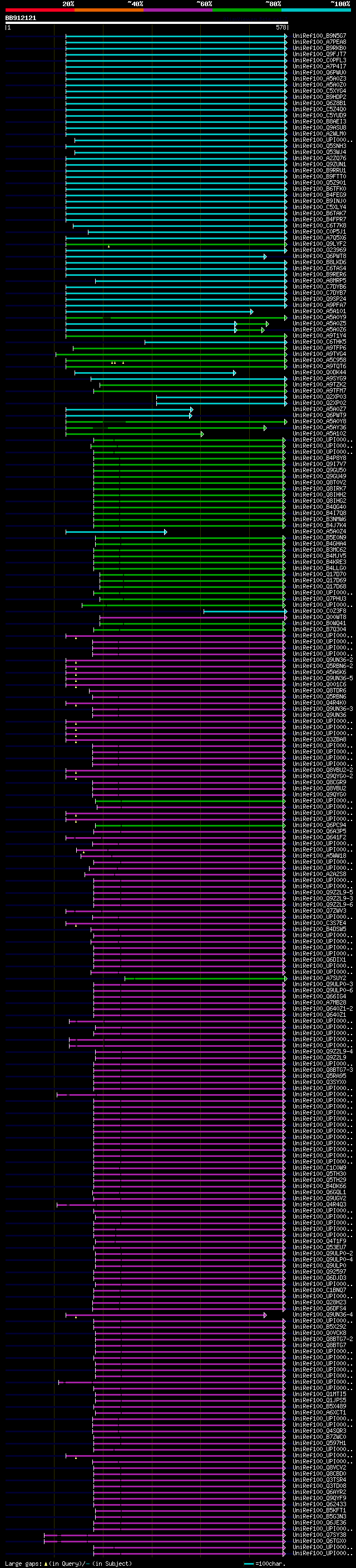Select the UniRef100_C6THK5 label
The image size is (356, 1568).
[x=319, y=342]
